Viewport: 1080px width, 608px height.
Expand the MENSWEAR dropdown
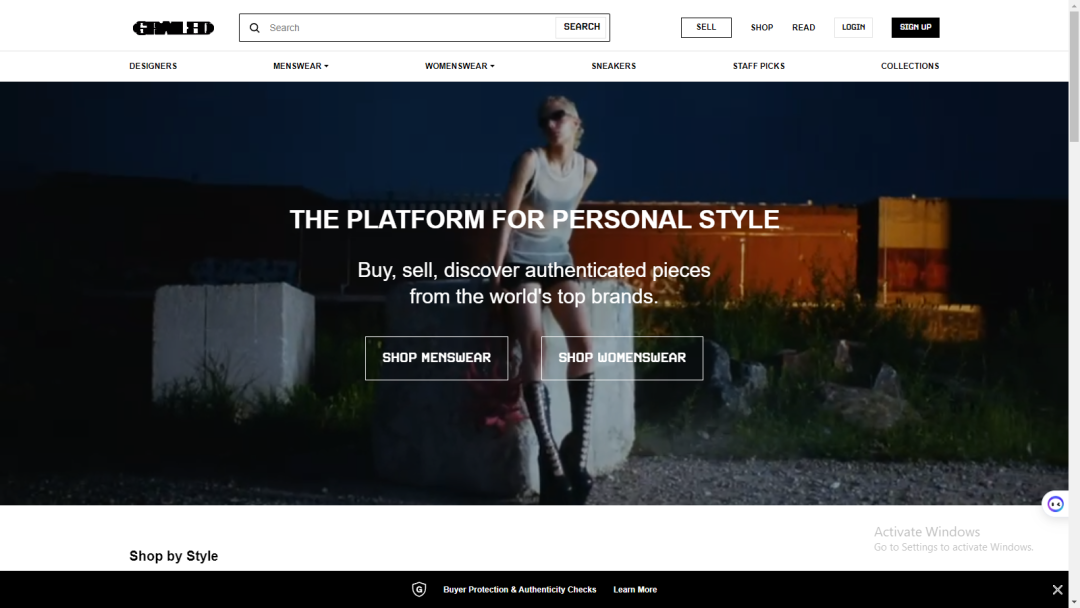click(x=300, y=66)
